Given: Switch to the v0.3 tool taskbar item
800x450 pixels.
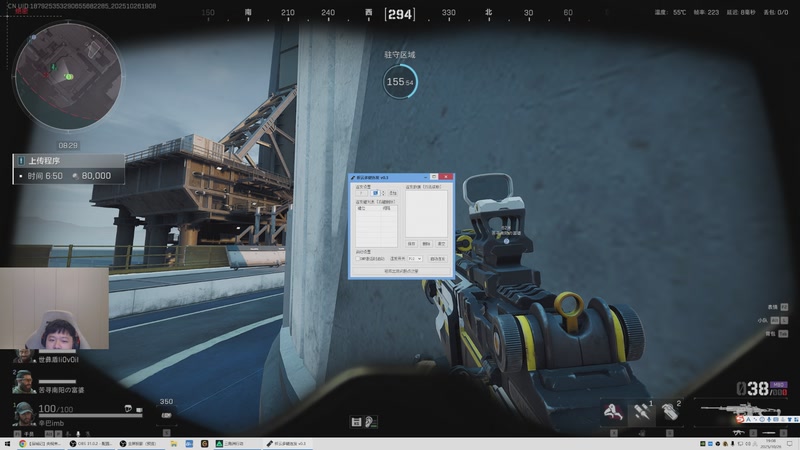Looking at the screenshot, I should [288, 444].
